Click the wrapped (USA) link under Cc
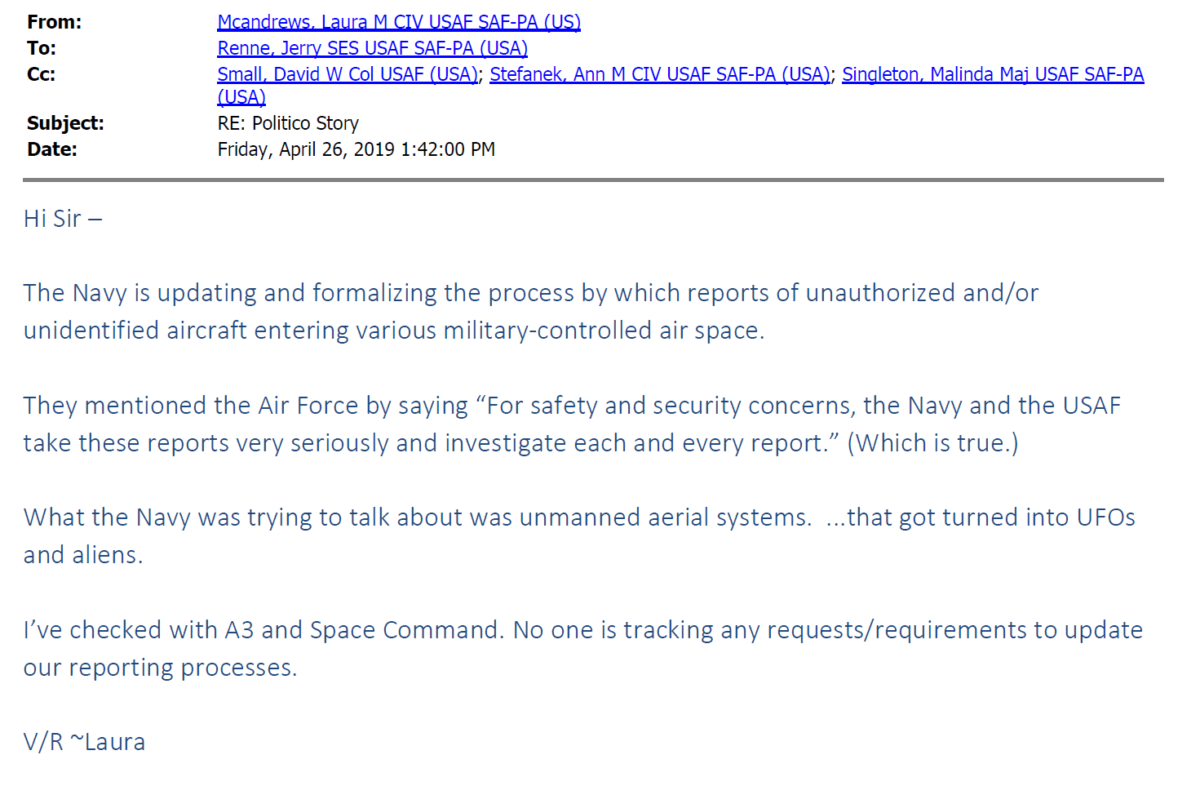Viewport: 1200px width, 786px height. point(241,97)
